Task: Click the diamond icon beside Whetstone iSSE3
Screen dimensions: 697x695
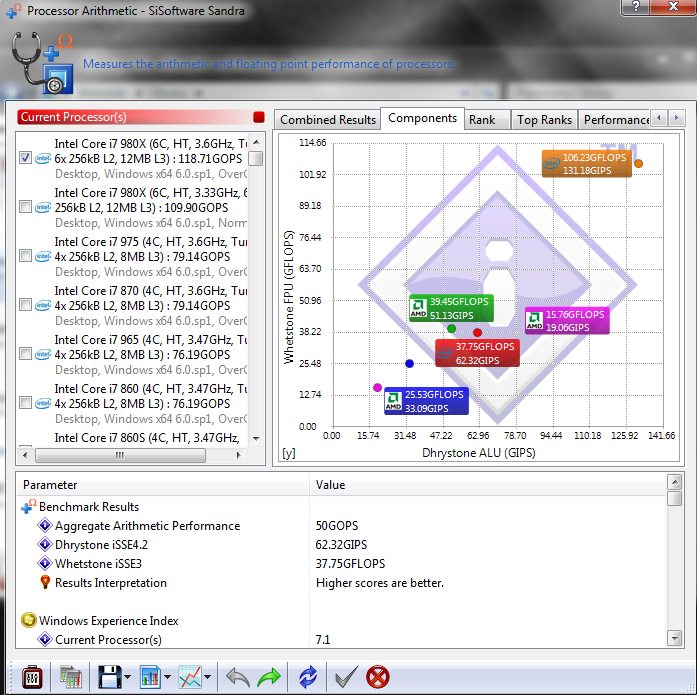Action: tap(45, 563)
